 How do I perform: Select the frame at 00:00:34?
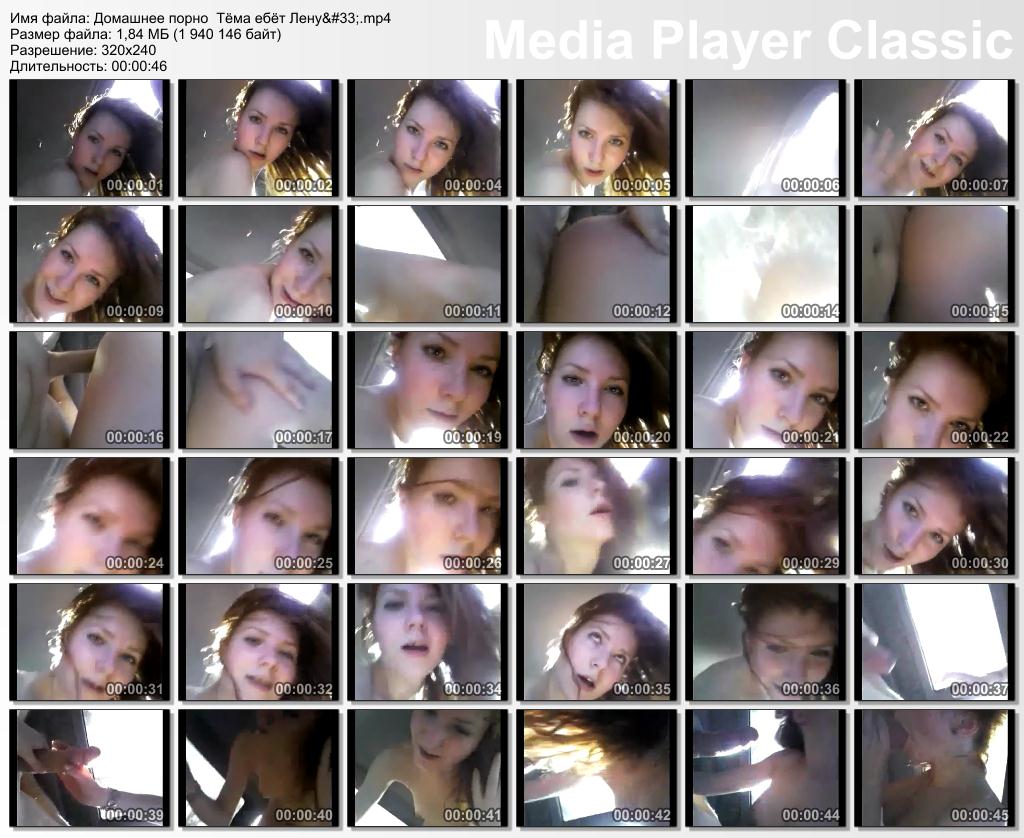point(428,643)
